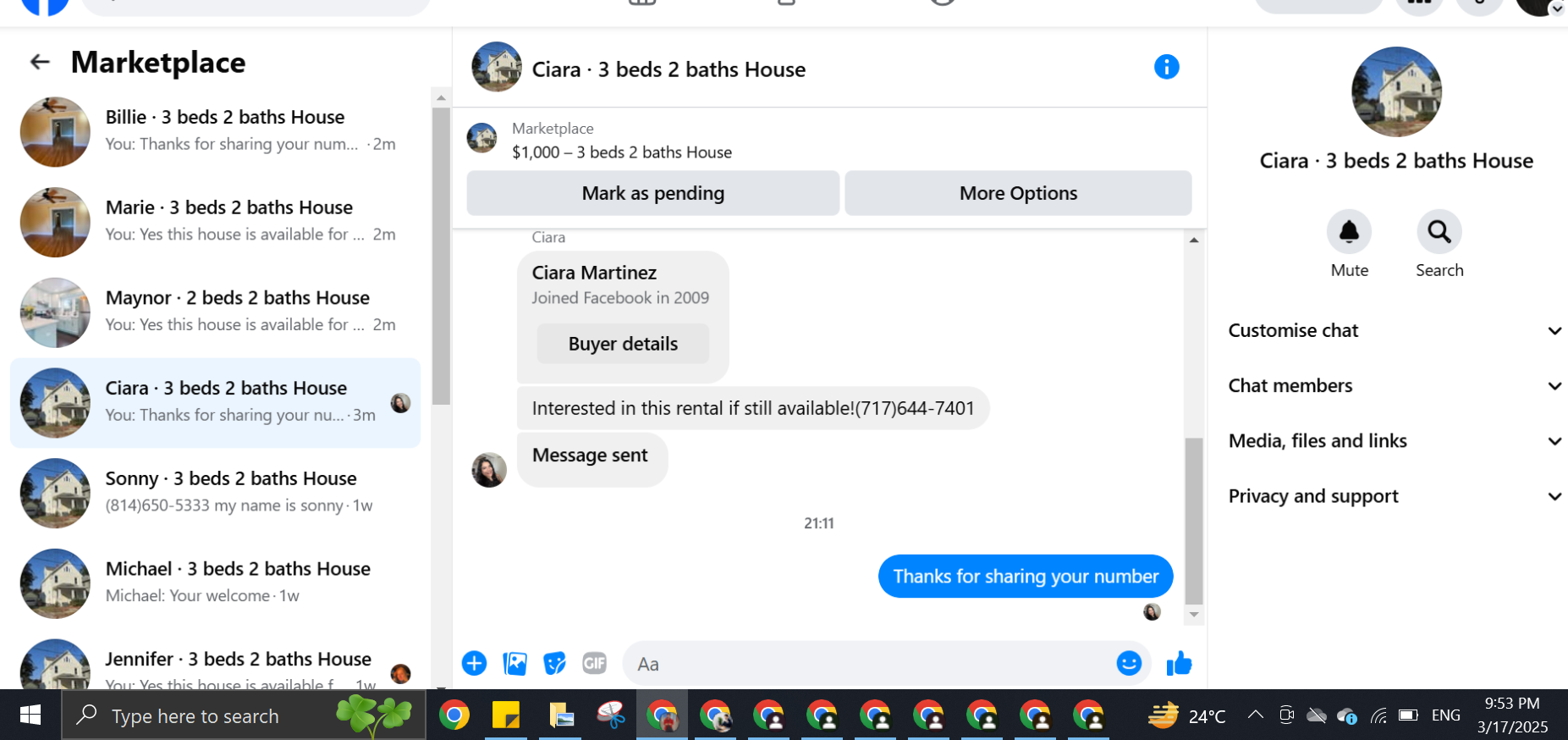Click the "Ciara Martinez" name in the buyer card
Image resolution: width=1568 pixels, height=740 pixels.
(594, 273)
